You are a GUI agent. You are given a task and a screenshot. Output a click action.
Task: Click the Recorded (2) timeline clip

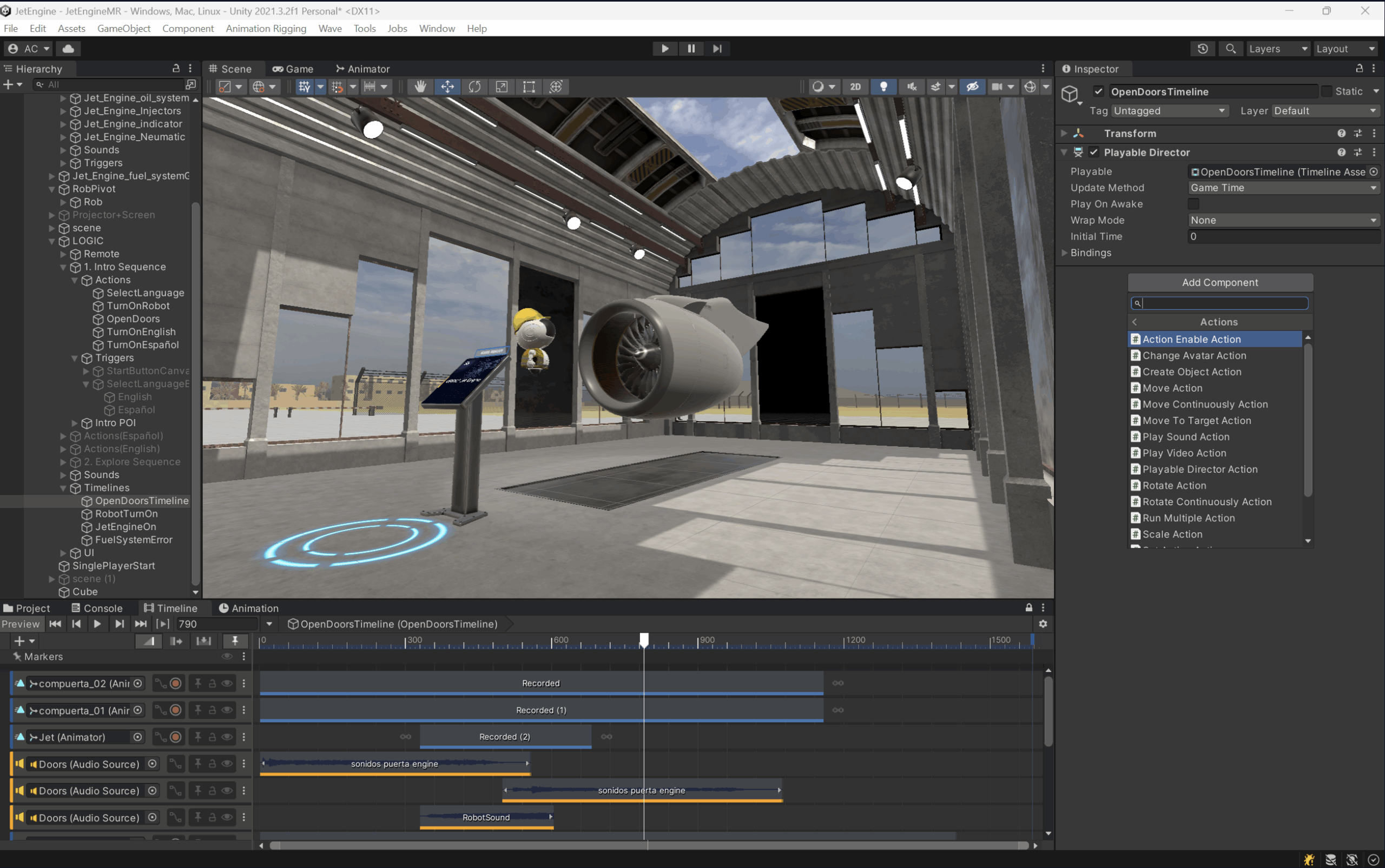[x=505, y=737]
